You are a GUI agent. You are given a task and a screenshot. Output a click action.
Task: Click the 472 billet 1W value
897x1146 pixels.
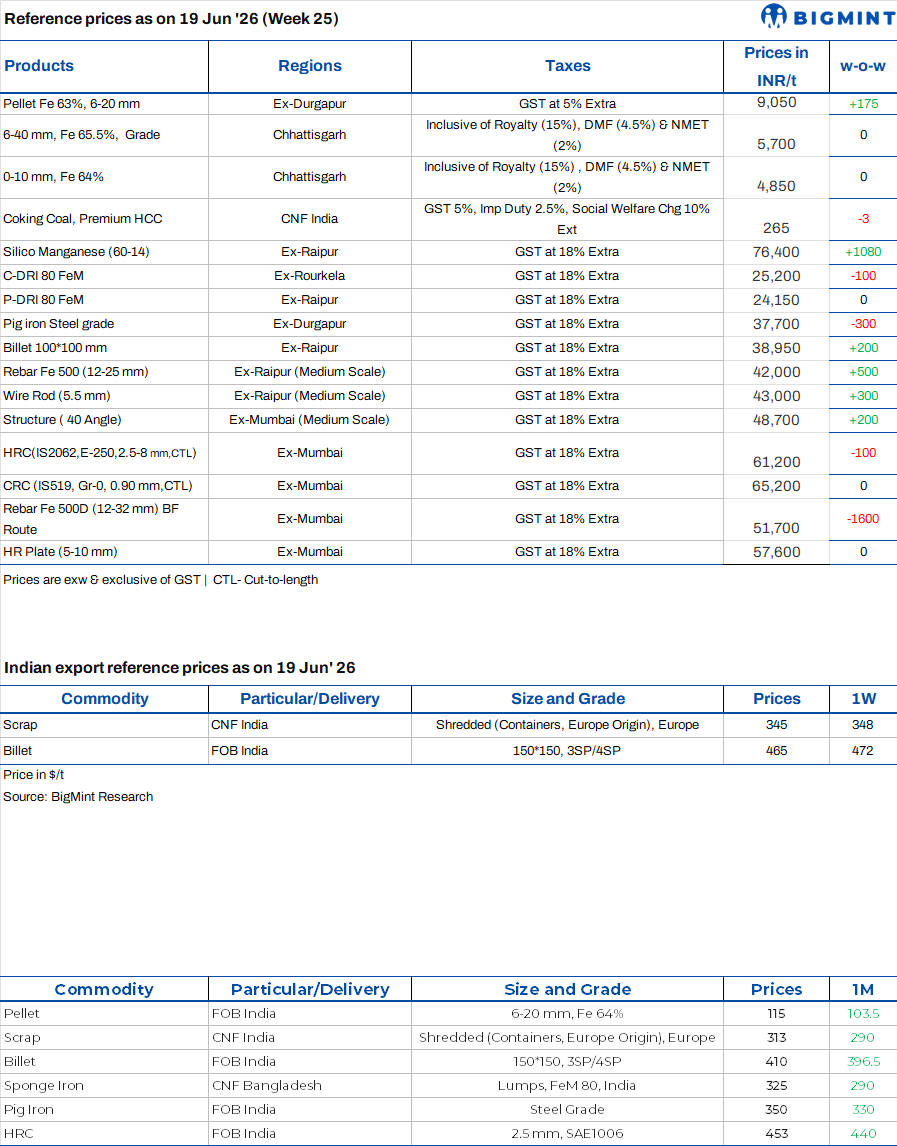pos(863,751)
